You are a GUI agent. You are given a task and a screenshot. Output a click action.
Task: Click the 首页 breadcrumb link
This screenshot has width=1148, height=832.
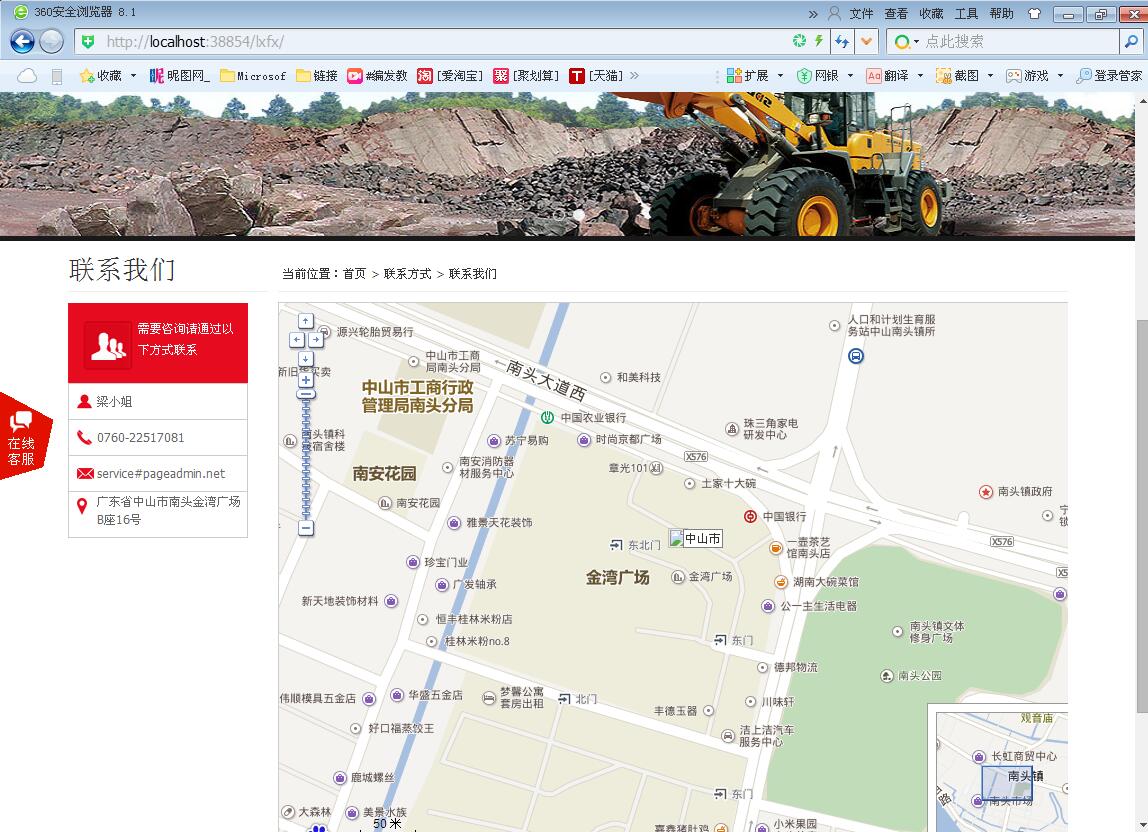354,274
